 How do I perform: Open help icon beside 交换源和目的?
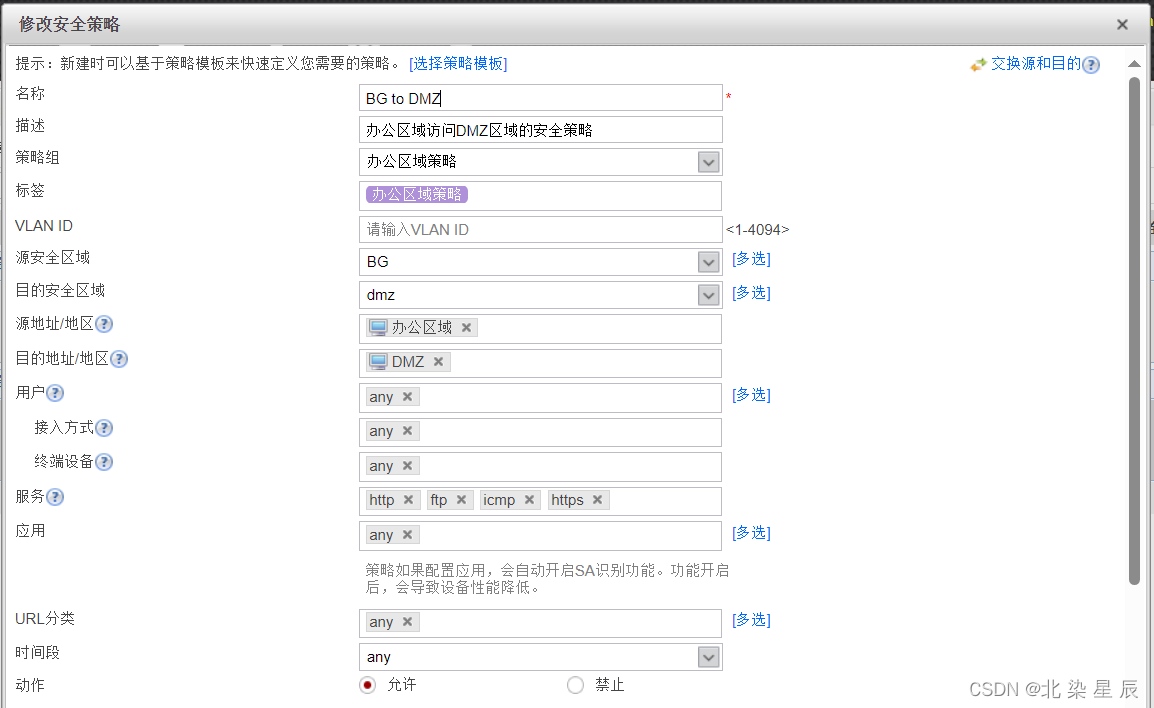point(1091,65)
